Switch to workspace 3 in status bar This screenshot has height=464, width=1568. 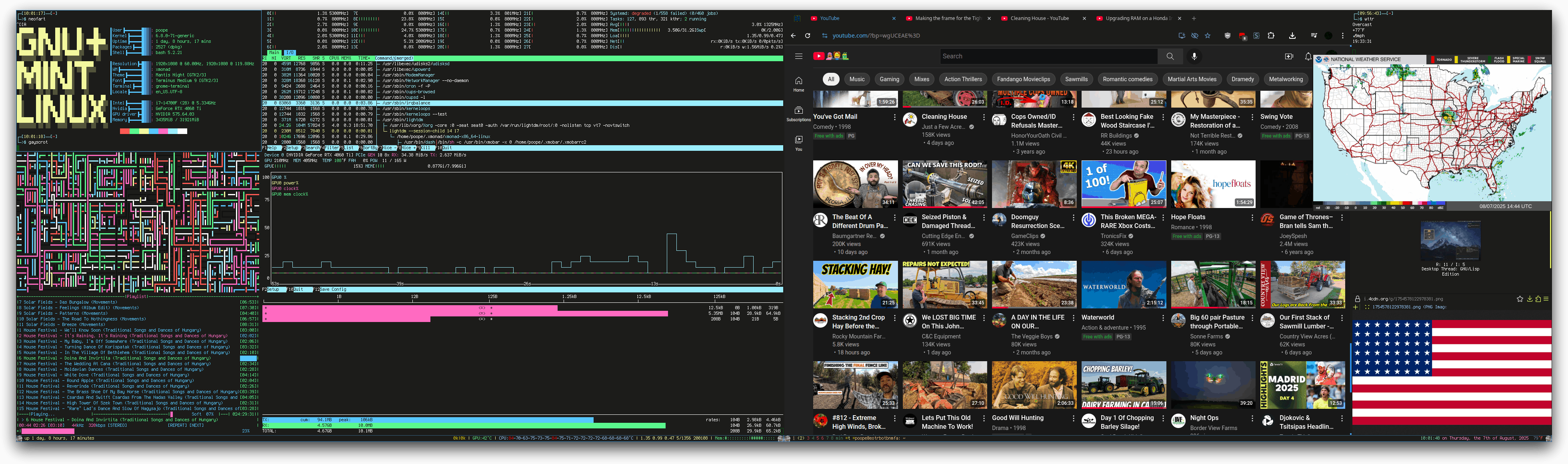[808, 438]
